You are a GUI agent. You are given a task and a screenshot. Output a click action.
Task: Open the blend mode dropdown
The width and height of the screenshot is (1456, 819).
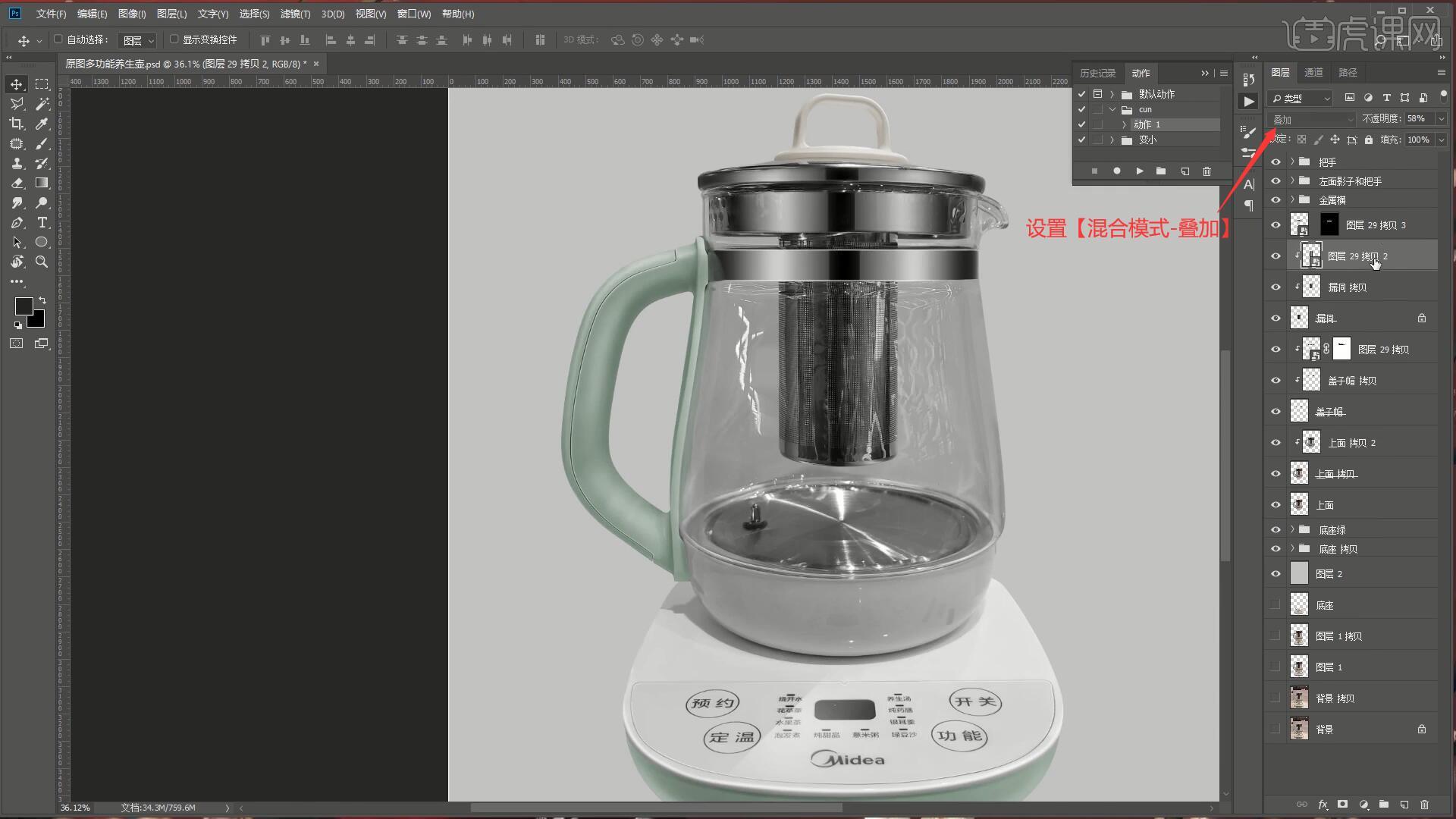click(x=1312, y=119)
